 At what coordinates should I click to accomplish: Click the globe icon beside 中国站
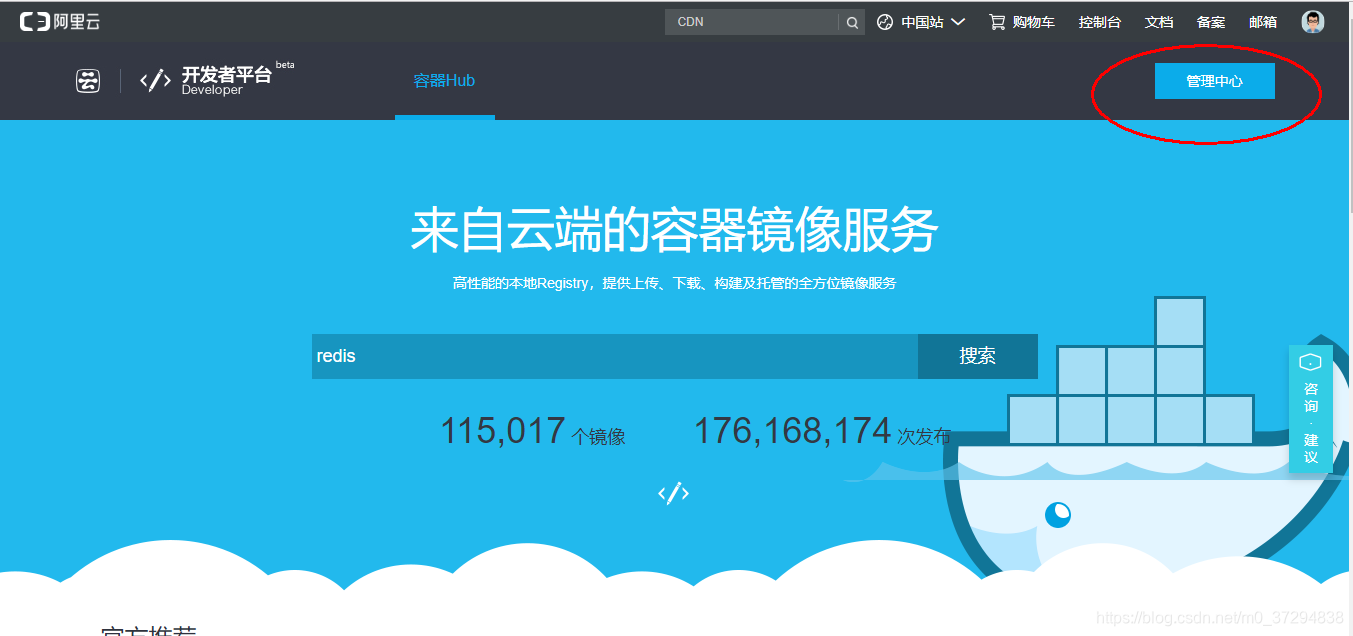pos(885,22)
